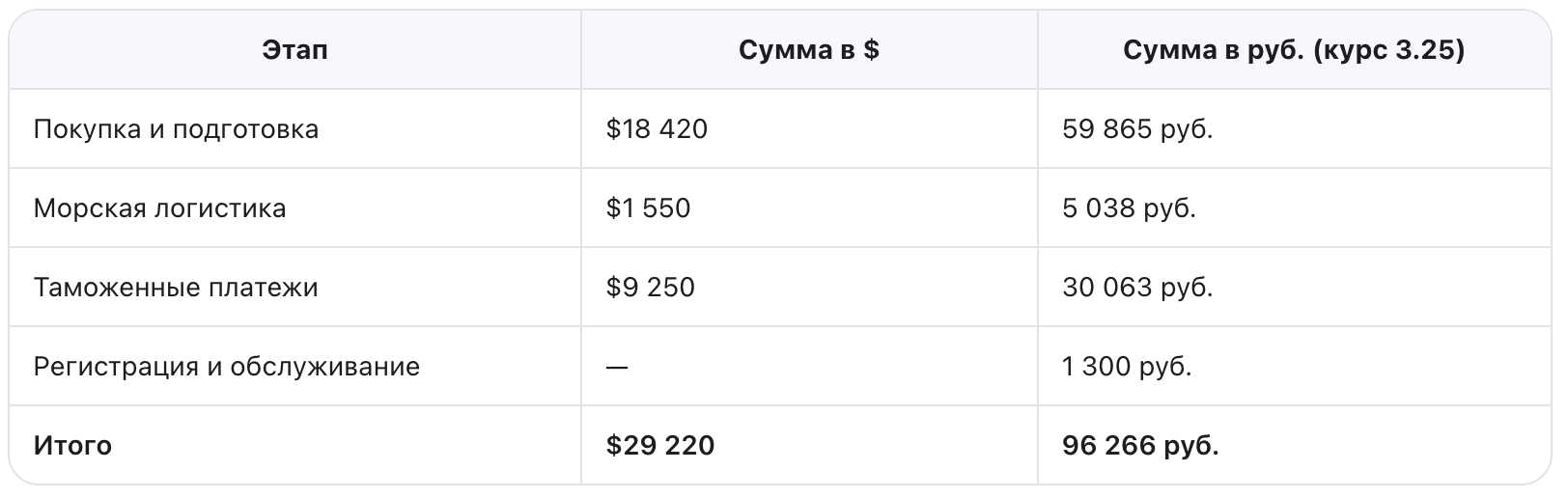Click the 'Сумма в руб. (курс 3.25)' header

coord(1293,50)
